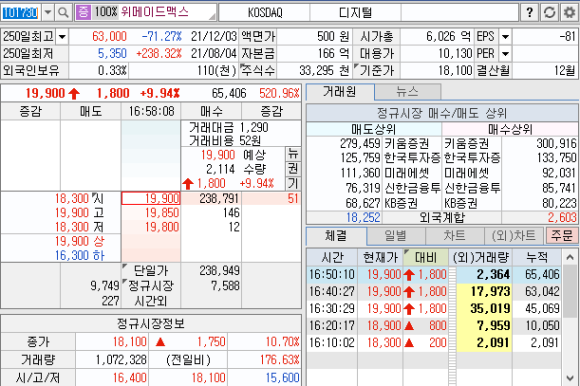Click the 주문 order button
Viewport: 580px width, 386px height.
[x=562, y=236]
